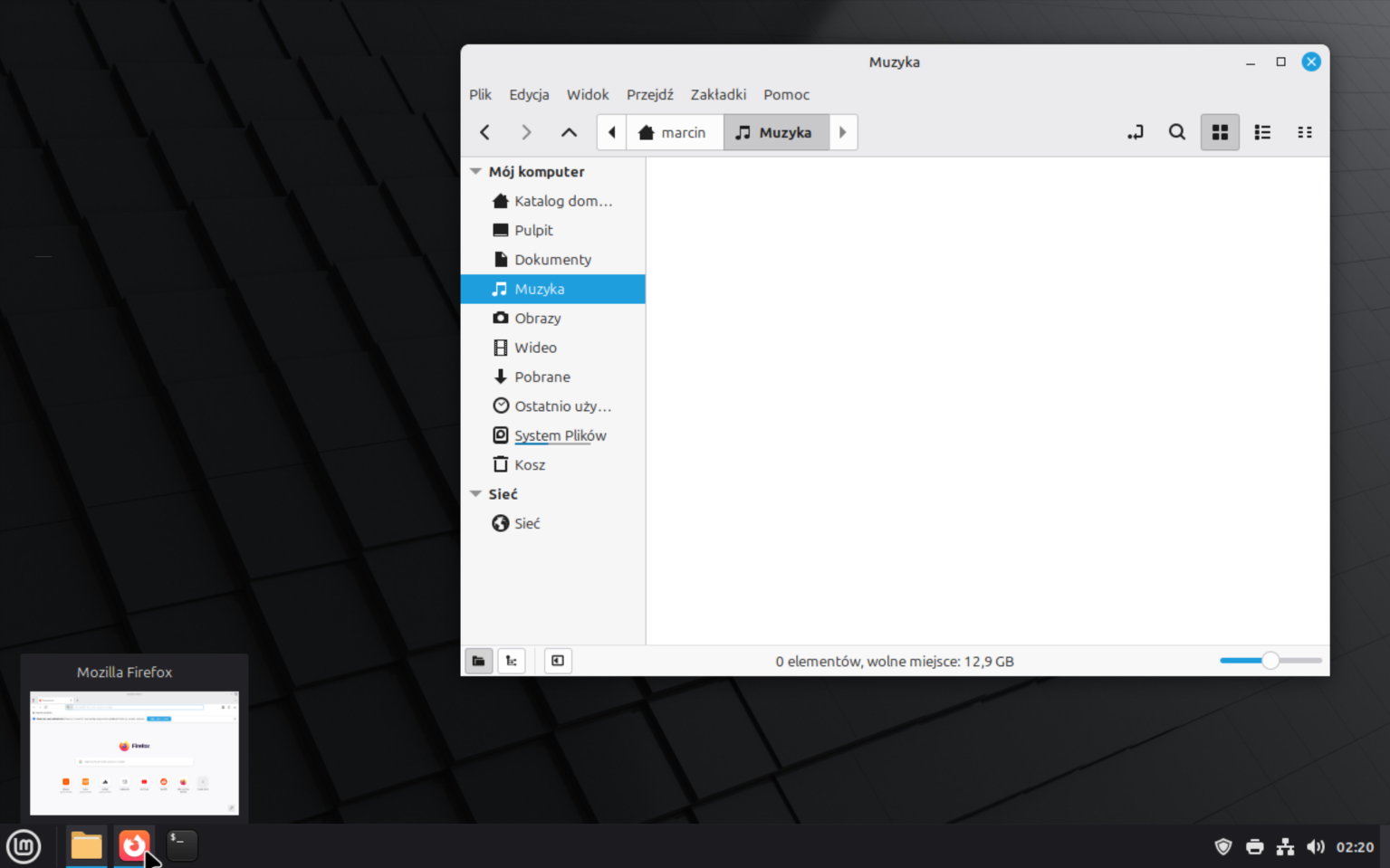Screen dimensions: 1390x868
Task: Switch to icon grid view
Action: coord(1220,132)
